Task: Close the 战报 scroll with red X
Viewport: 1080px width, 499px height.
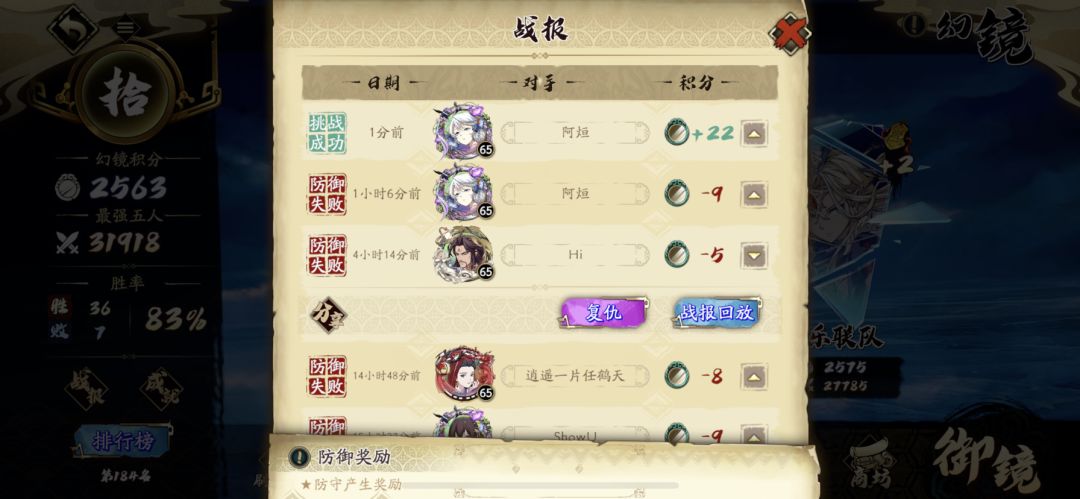Action: pyautogui.click(x=789, y=33)
